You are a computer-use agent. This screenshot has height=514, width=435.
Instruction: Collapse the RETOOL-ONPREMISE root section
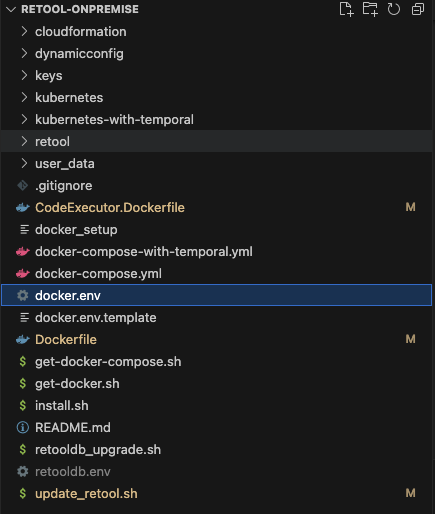pos(11,9)
